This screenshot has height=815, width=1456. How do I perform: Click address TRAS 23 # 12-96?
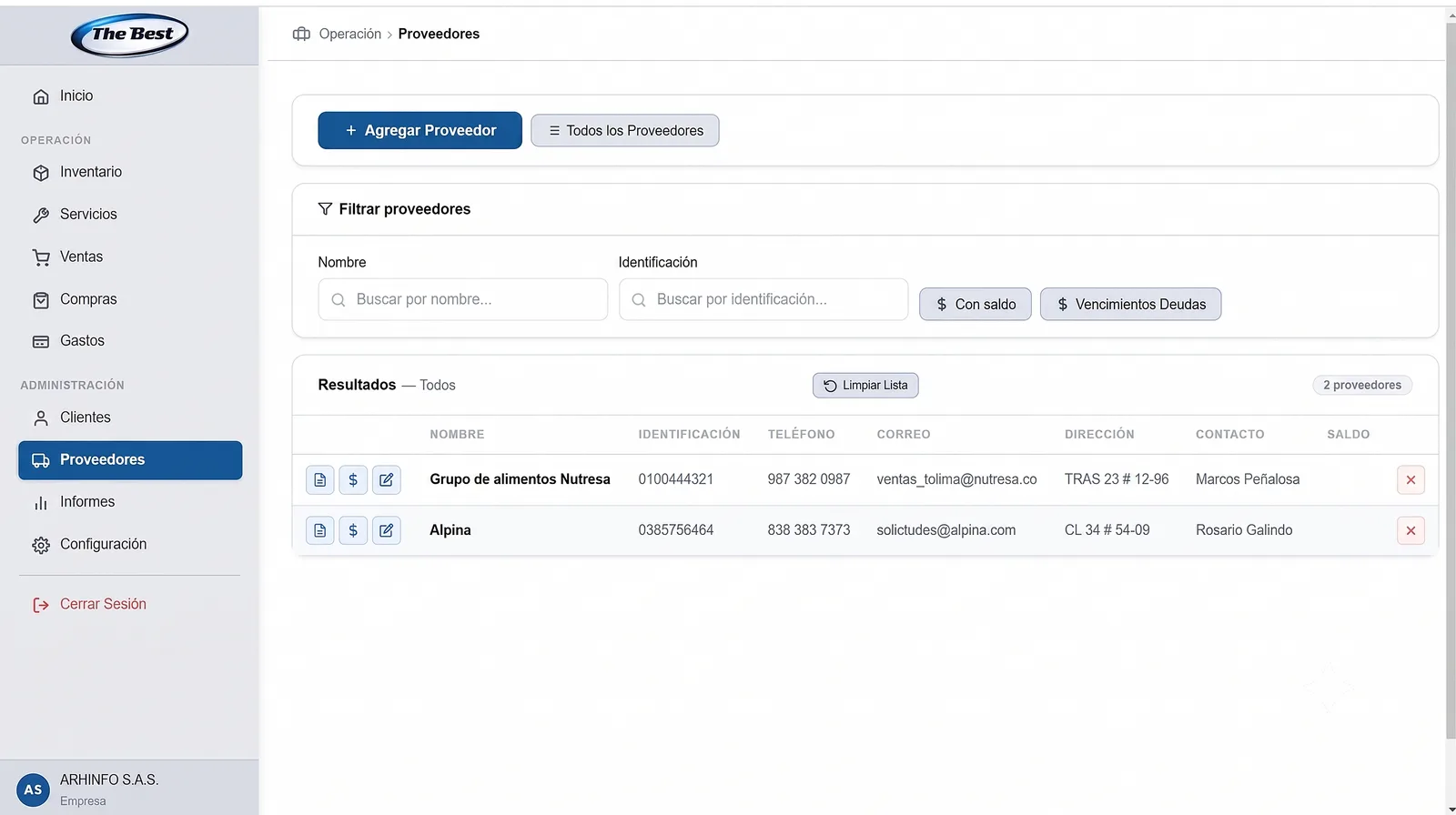pos(1117,479)
